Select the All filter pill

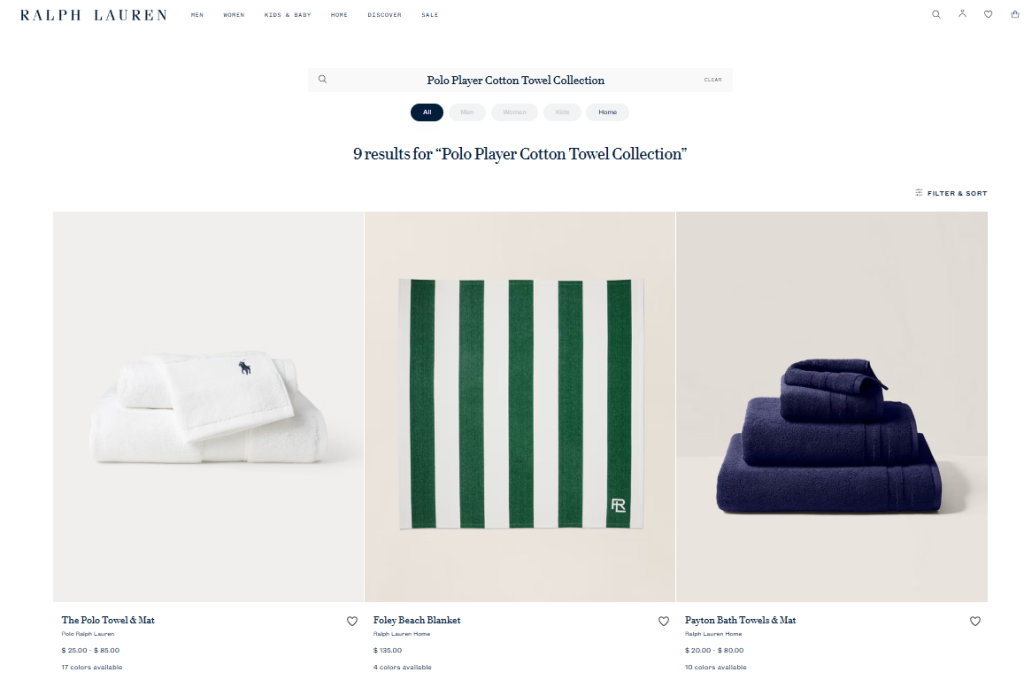click(x=427, y=112)
